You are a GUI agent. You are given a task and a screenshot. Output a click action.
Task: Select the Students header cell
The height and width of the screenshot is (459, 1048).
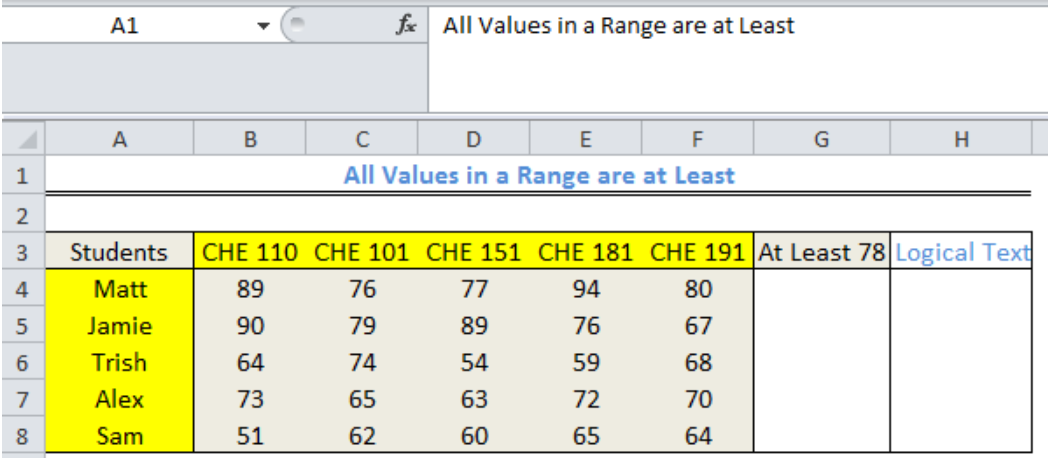click(120, 252)
